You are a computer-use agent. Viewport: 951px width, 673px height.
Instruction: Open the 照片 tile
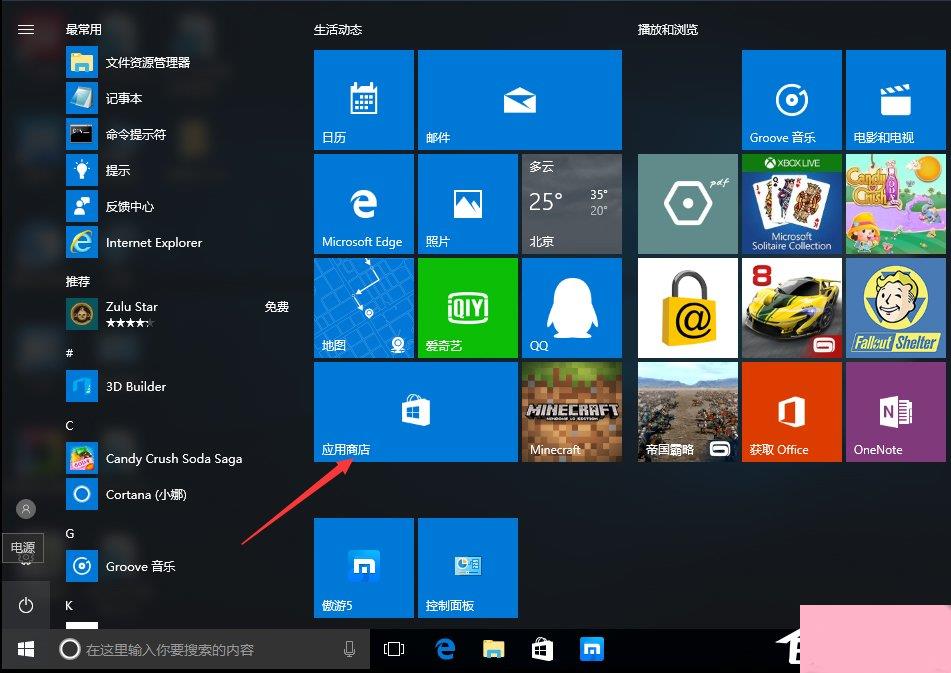tap(468, 204)
